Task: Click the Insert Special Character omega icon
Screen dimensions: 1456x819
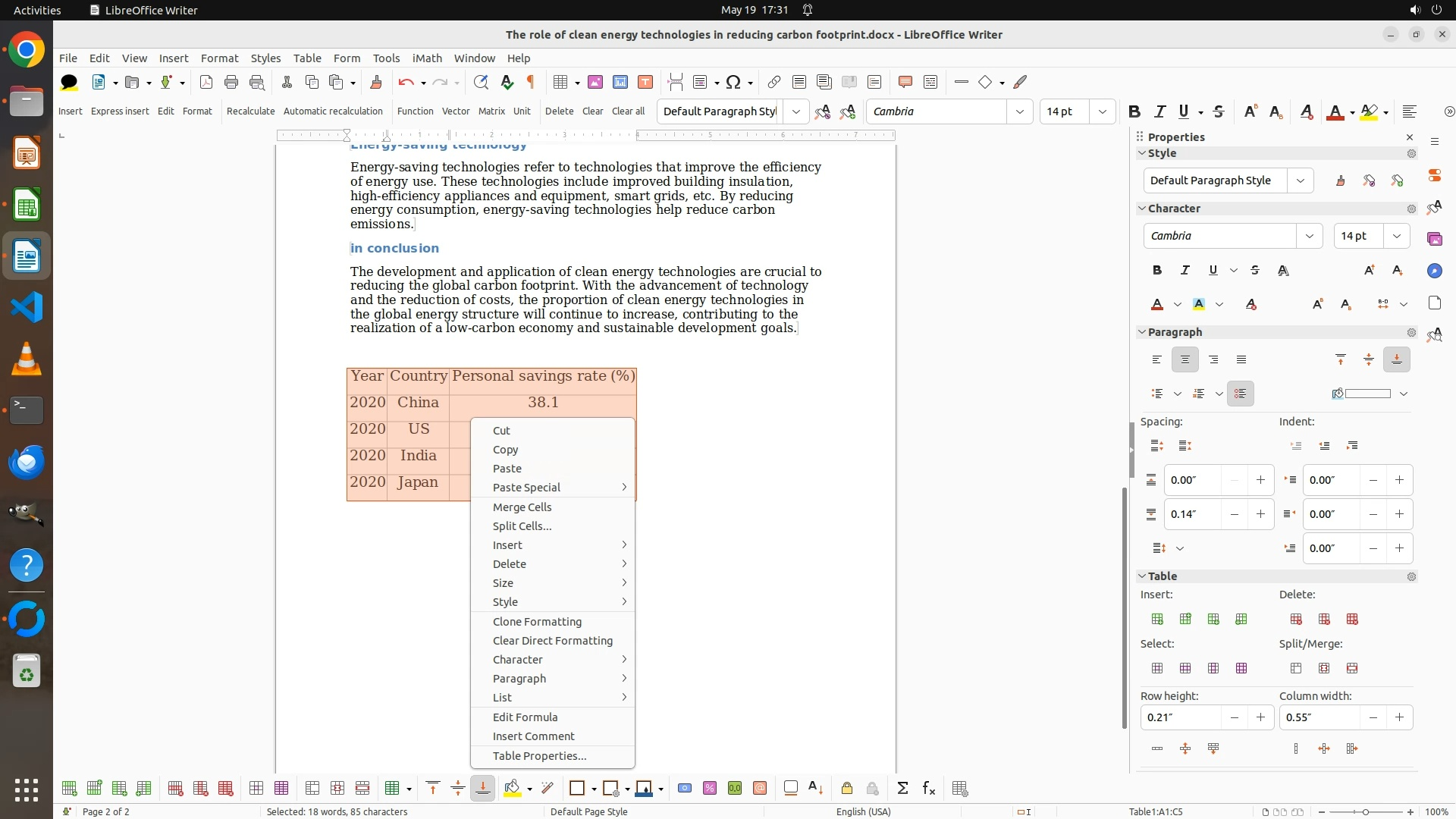Action: pos(733,82)
